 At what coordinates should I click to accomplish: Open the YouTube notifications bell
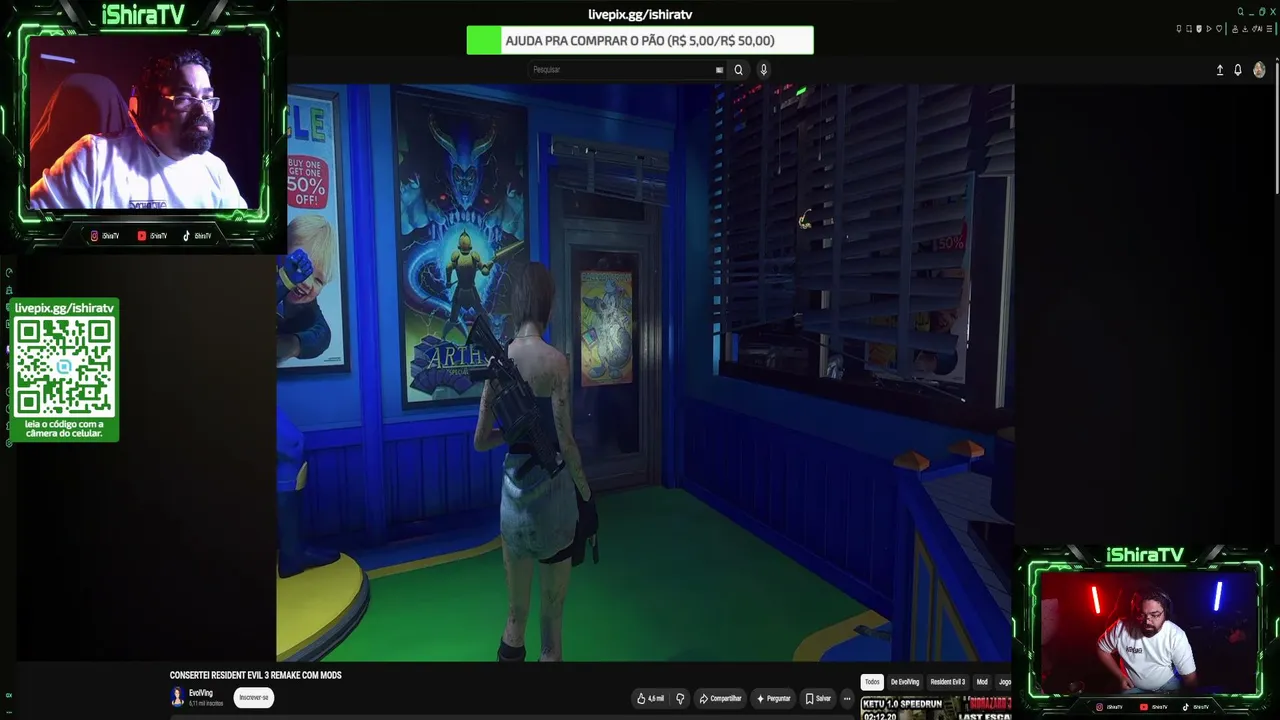(x=1238, y=70)
